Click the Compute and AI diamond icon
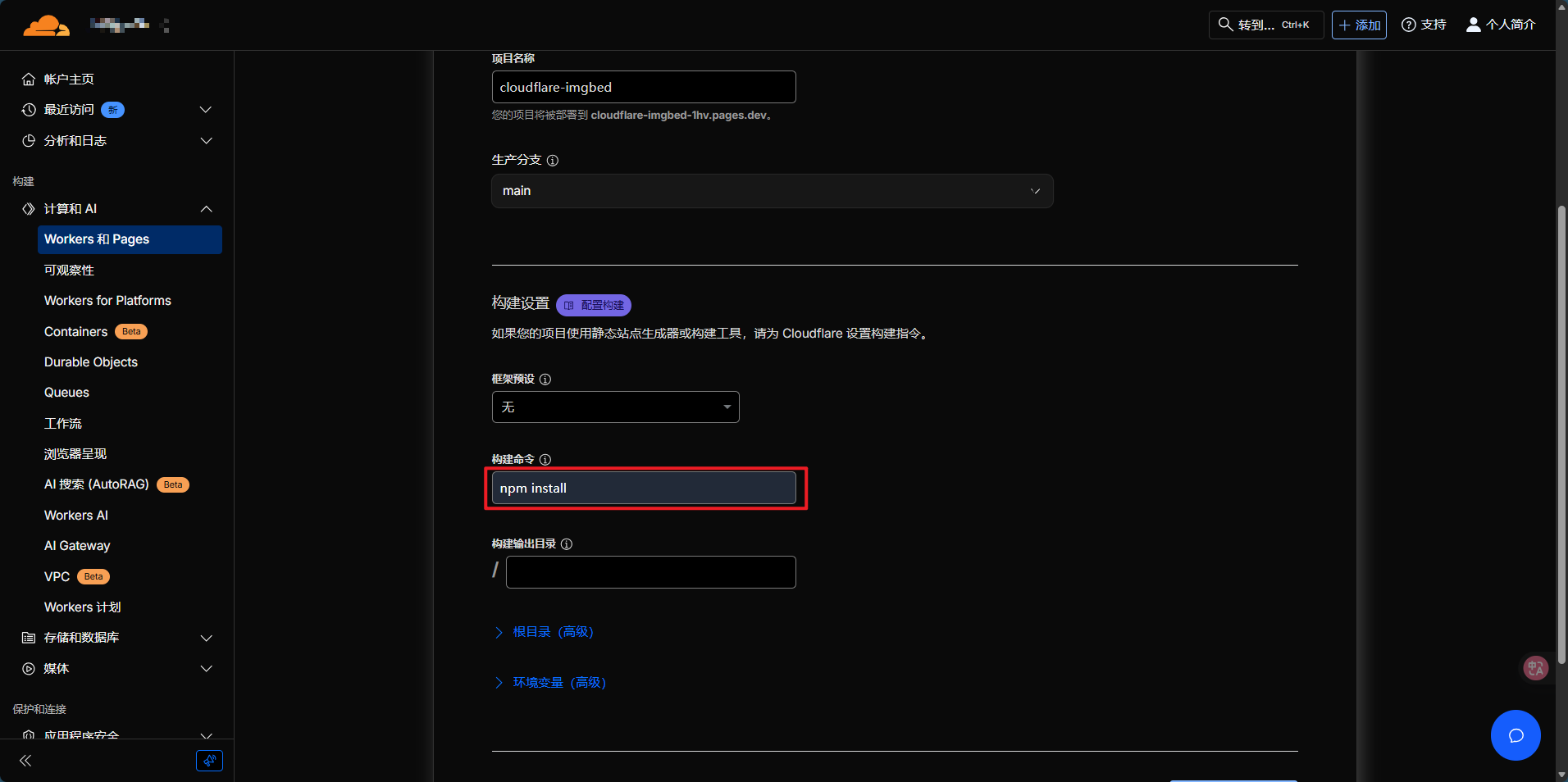The height and width of the screenshot is (782, 1568). [29, 209]
